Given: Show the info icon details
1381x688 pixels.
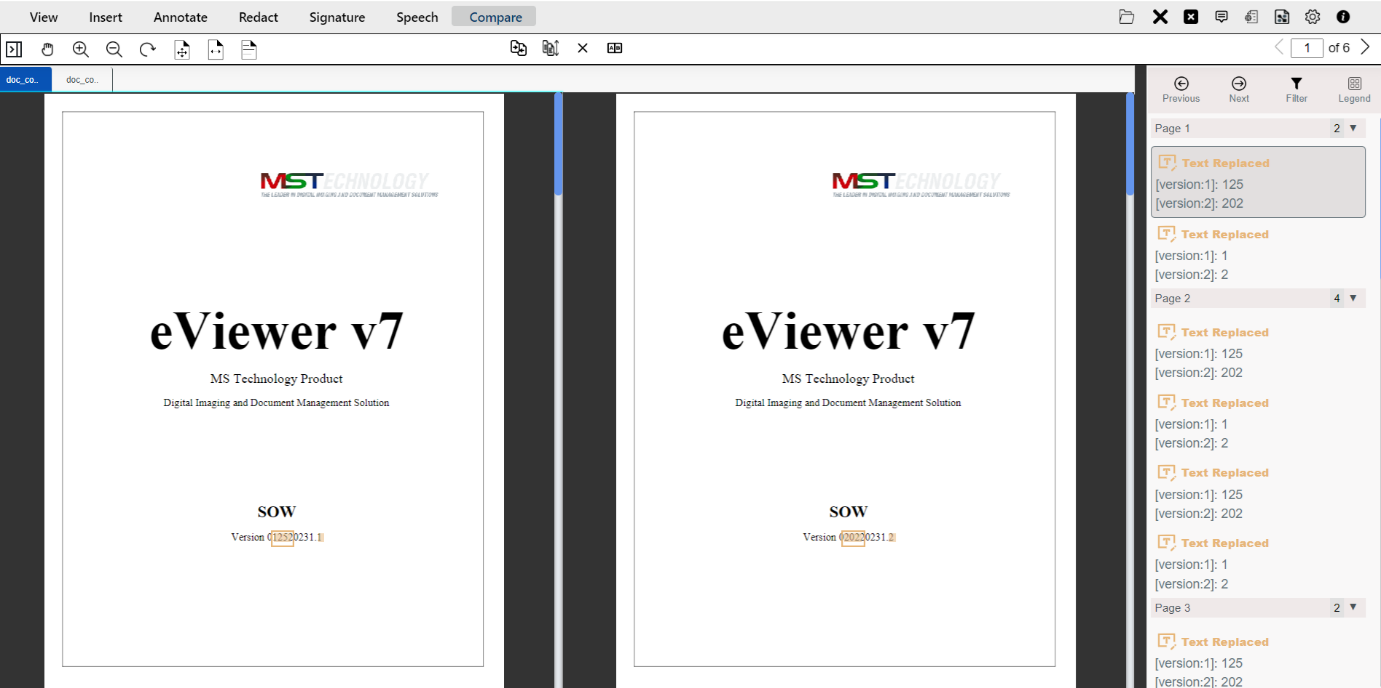Looking at the screenshot, I should 1343,17.
